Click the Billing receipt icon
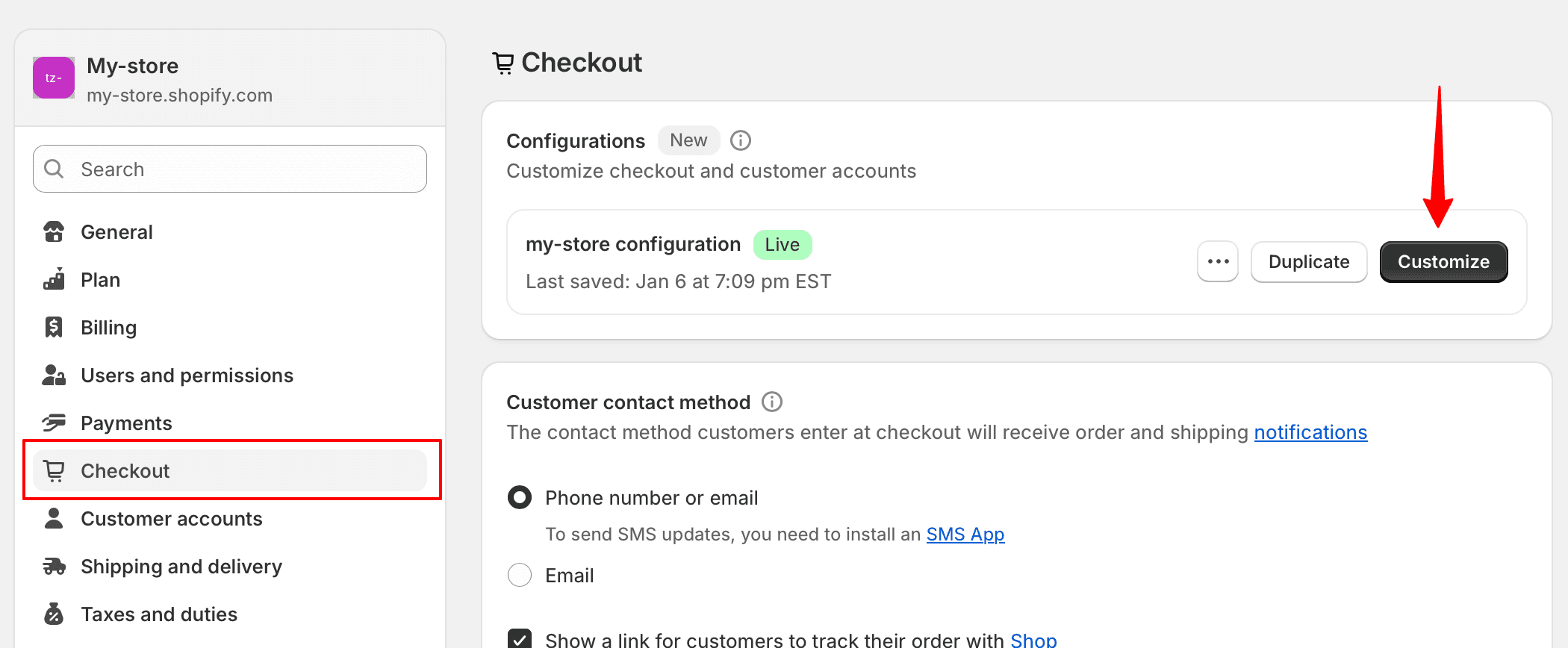1568x648 pixels. click(54, 328)
